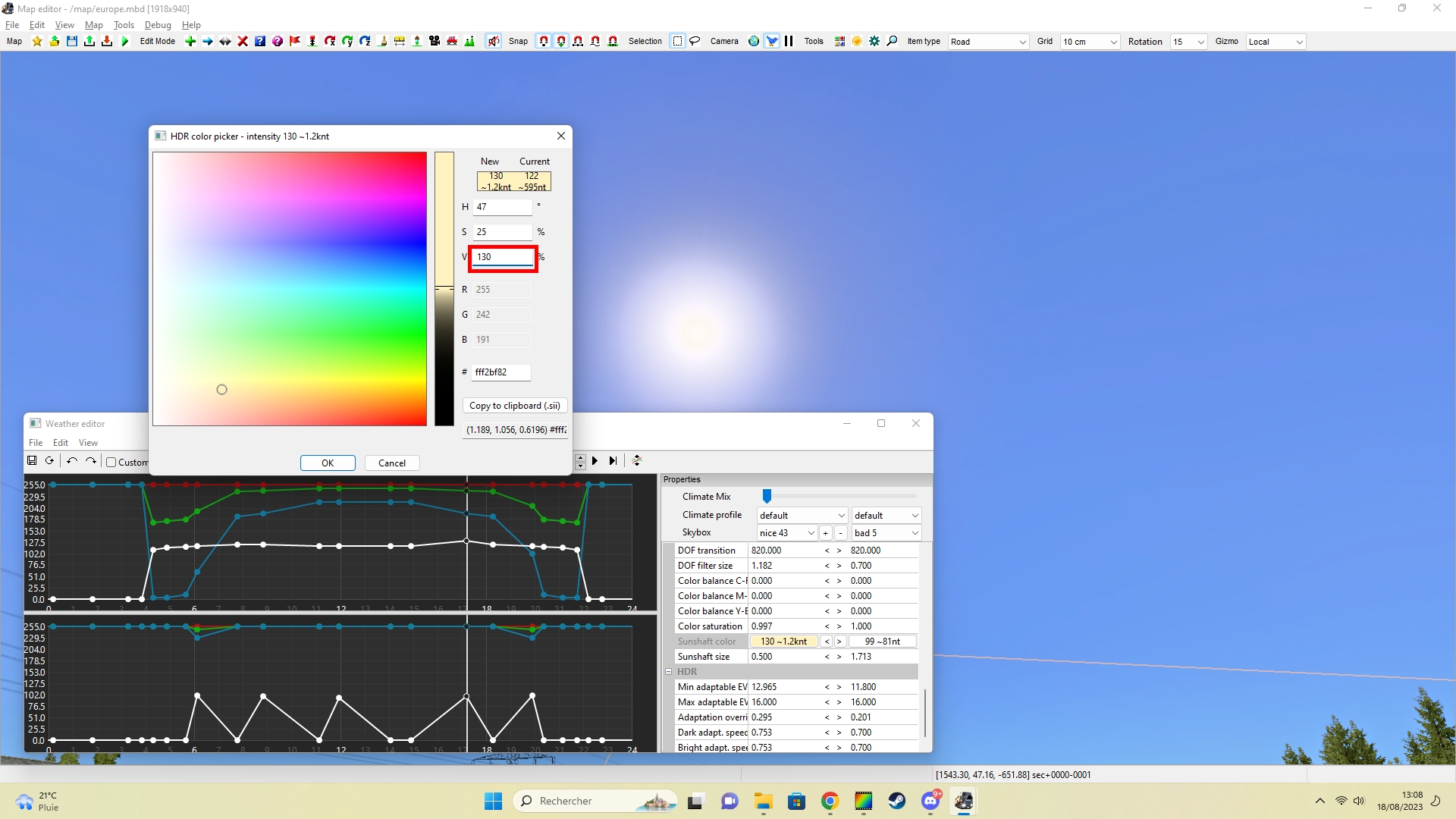The height and width of the screenshot is (819, 1456).
Task: Open the Grid 10 cm dropdown
Action: click(x=1090, y=42)
